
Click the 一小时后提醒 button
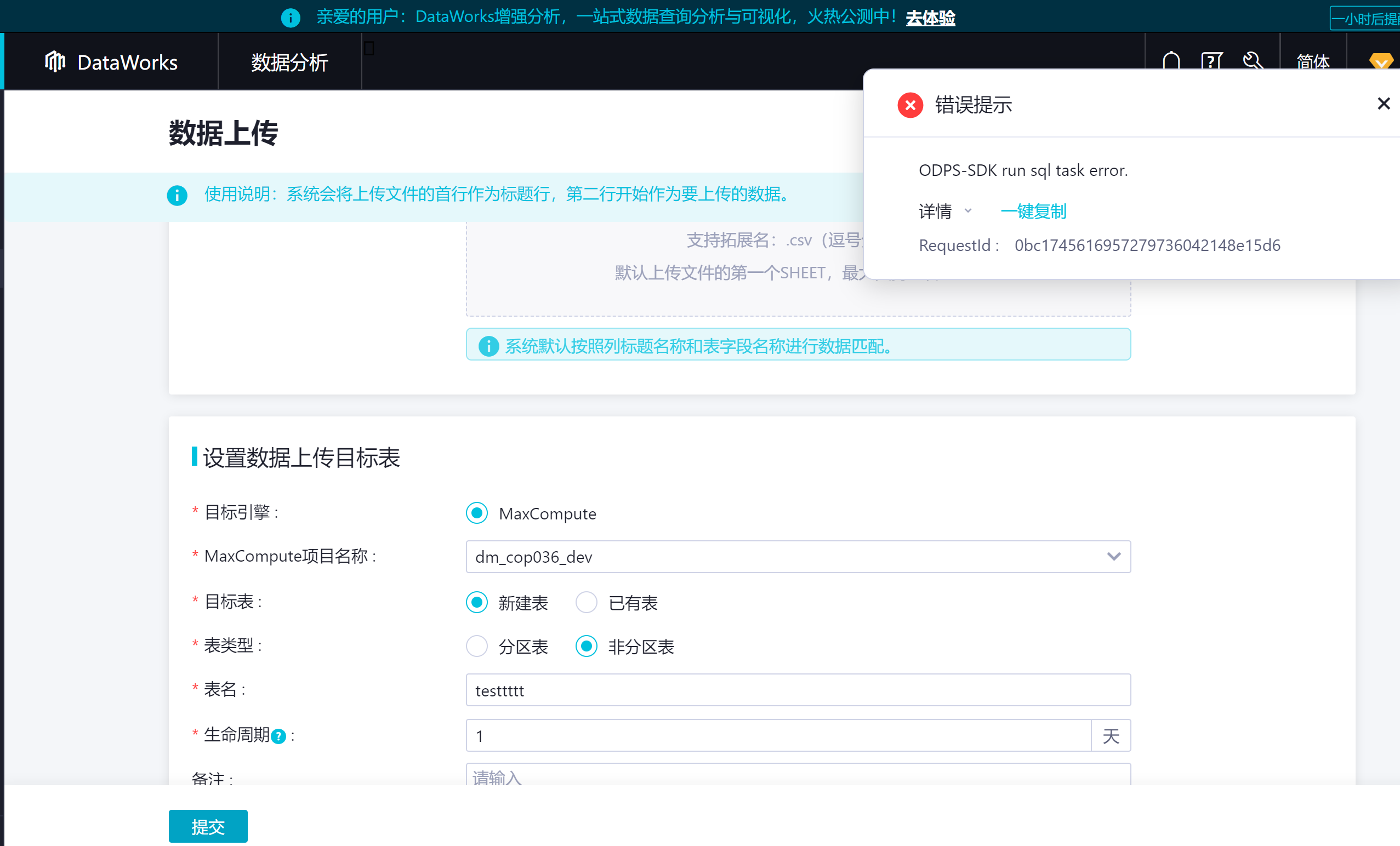pyautogui.click(x=1365, y=19)
